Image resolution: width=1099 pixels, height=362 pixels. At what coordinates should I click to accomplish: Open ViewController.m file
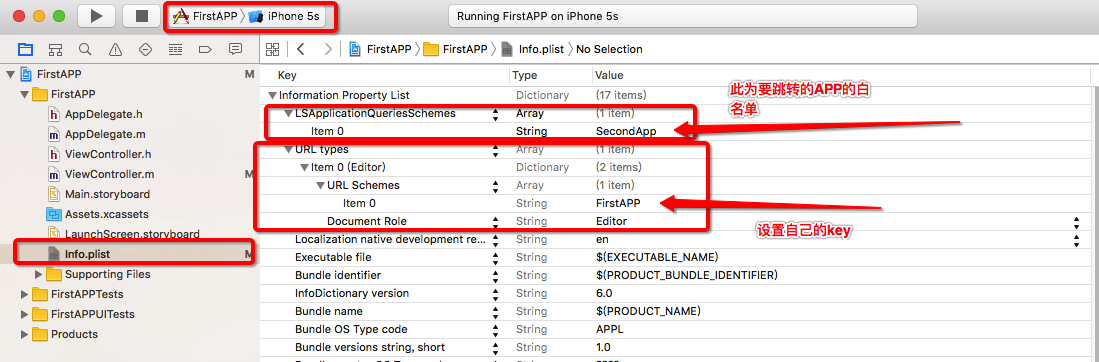coord(100,174)
